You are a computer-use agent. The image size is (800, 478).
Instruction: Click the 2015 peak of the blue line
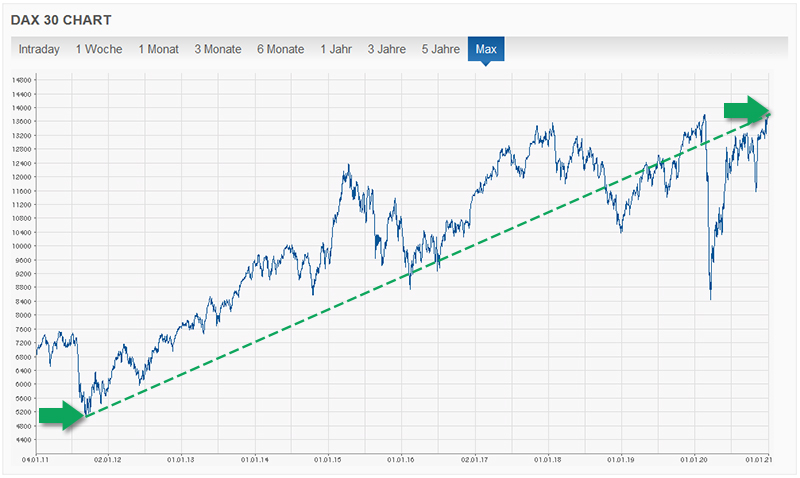click(x=348, y=166)
